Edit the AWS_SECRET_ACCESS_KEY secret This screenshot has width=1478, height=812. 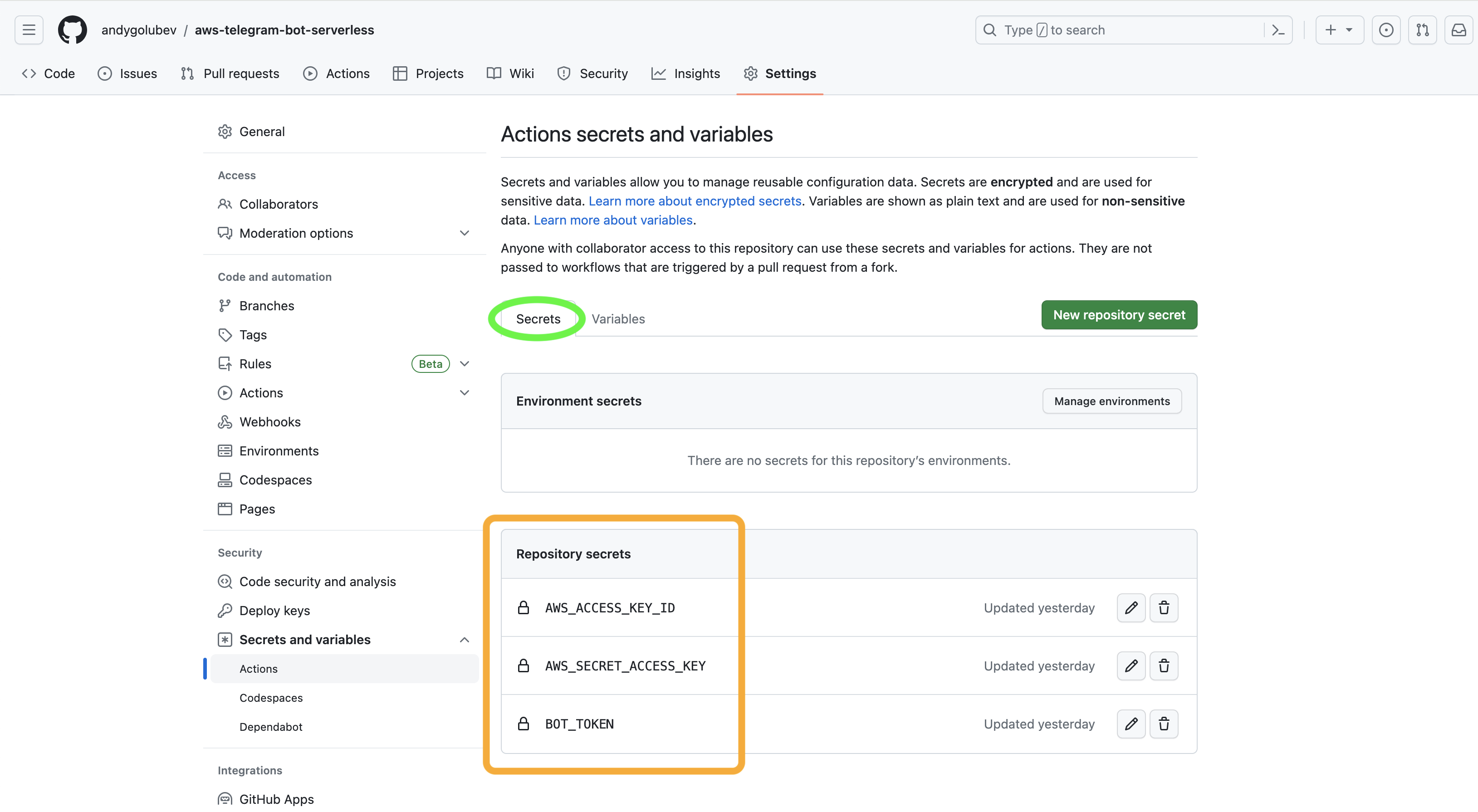[1131, 665]
